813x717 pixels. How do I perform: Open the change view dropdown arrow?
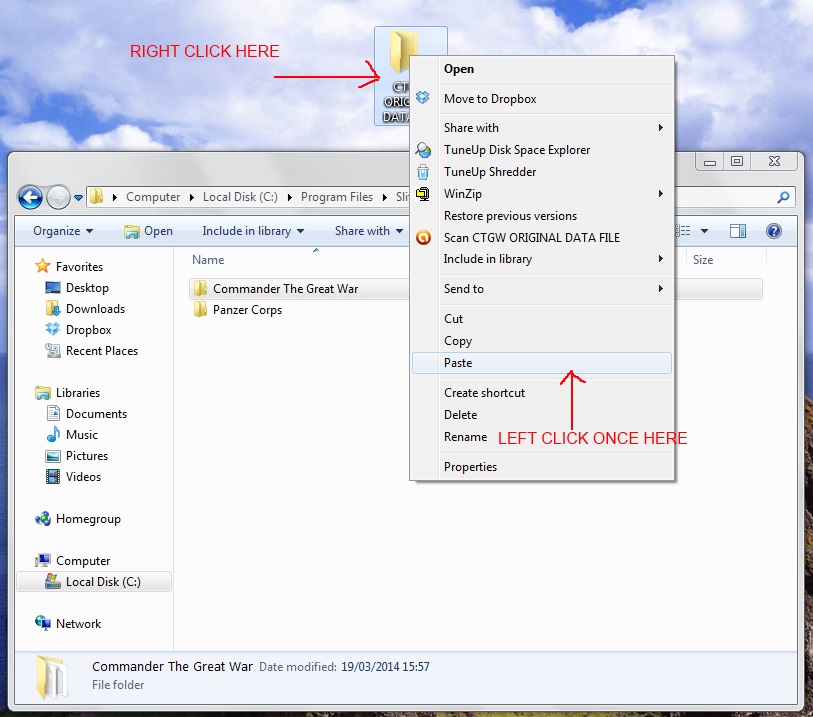point(704,231)
